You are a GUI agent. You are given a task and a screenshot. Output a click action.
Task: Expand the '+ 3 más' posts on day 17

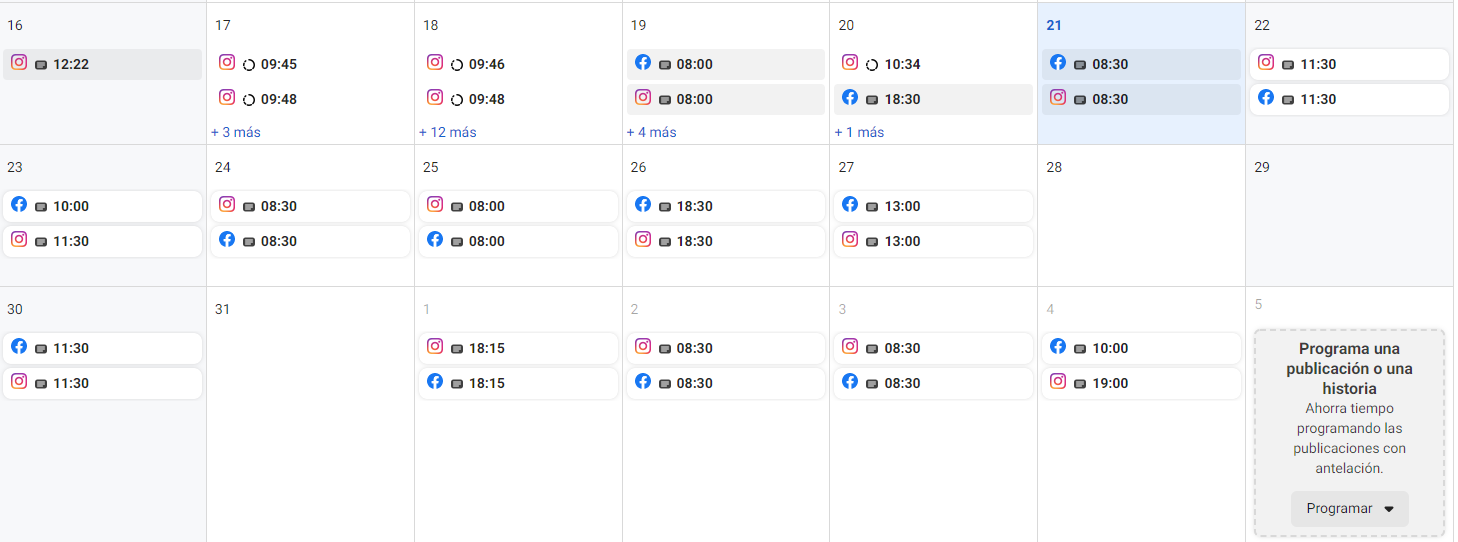(236, 132)
